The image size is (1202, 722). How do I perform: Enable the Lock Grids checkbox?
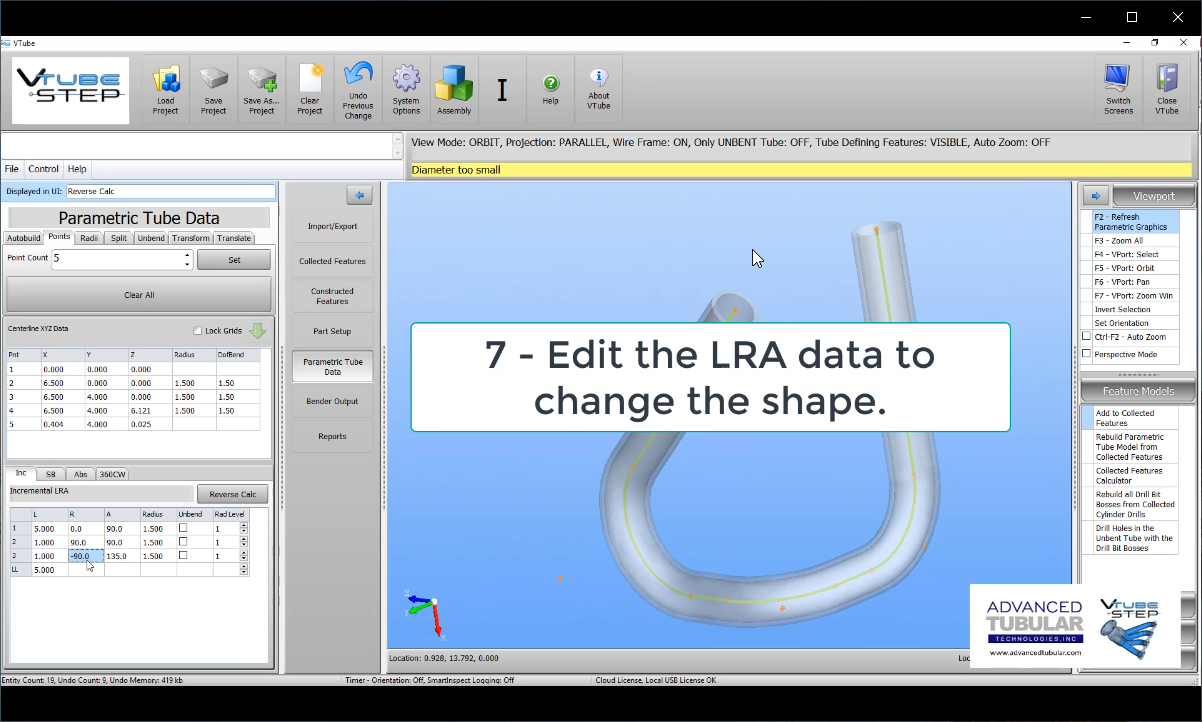coord(198,331)
